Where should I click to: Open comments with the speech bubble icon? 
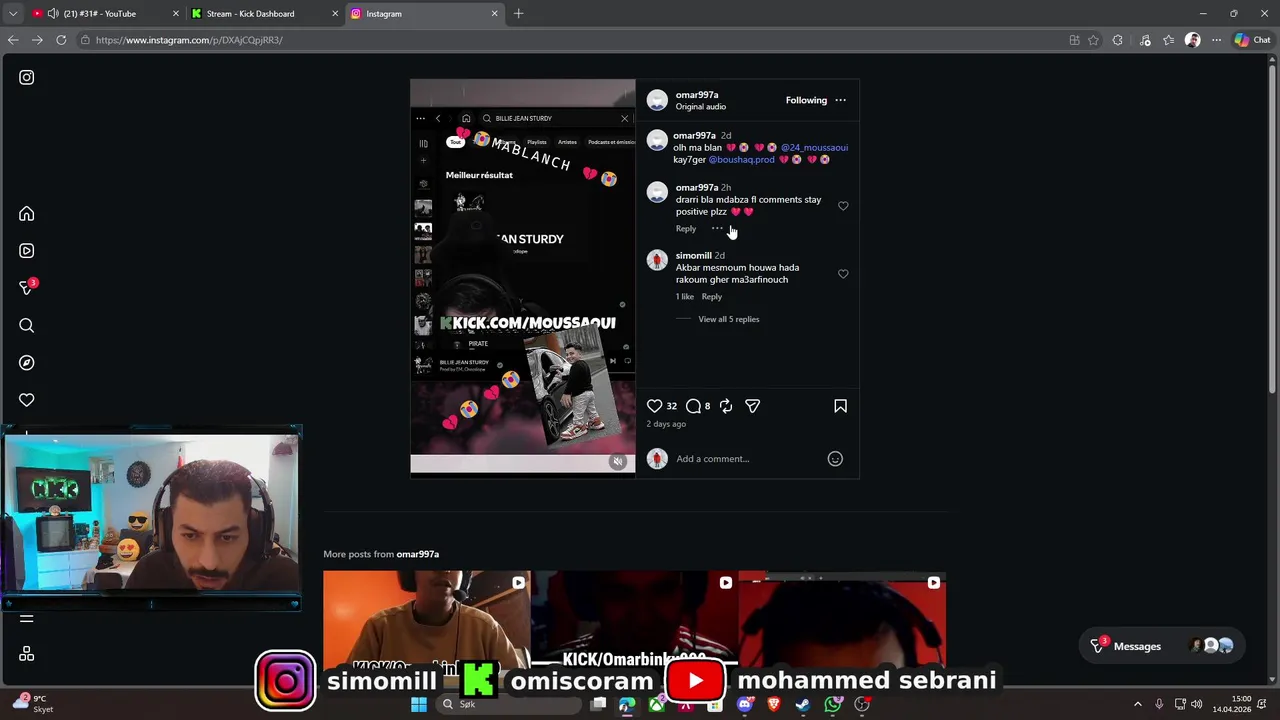693,406
